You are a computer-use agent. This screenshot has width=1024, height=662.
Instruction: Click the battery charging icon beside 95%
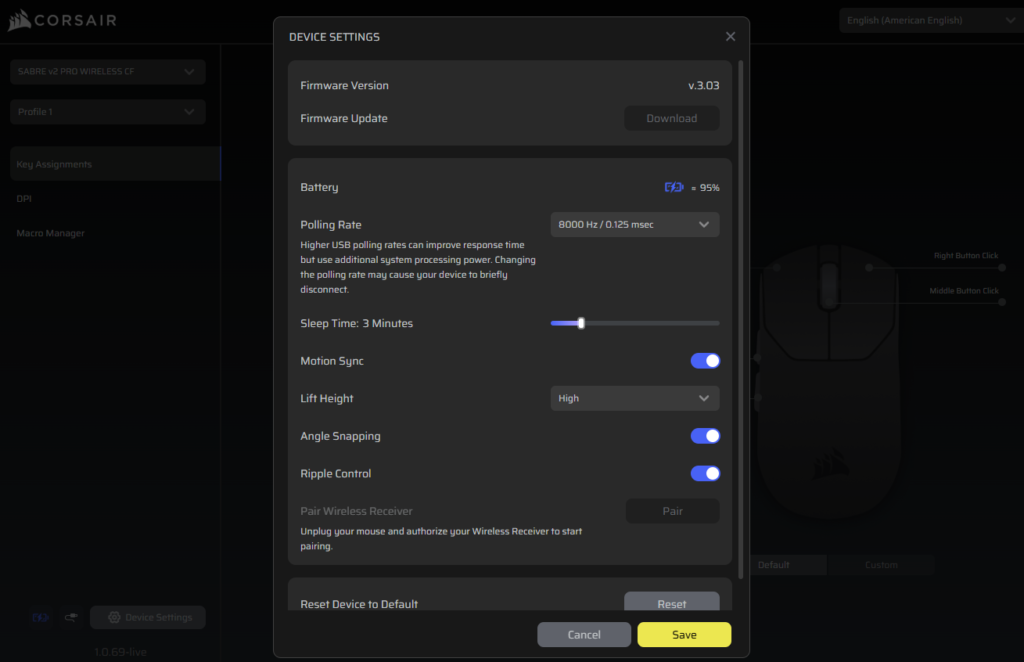675,187
